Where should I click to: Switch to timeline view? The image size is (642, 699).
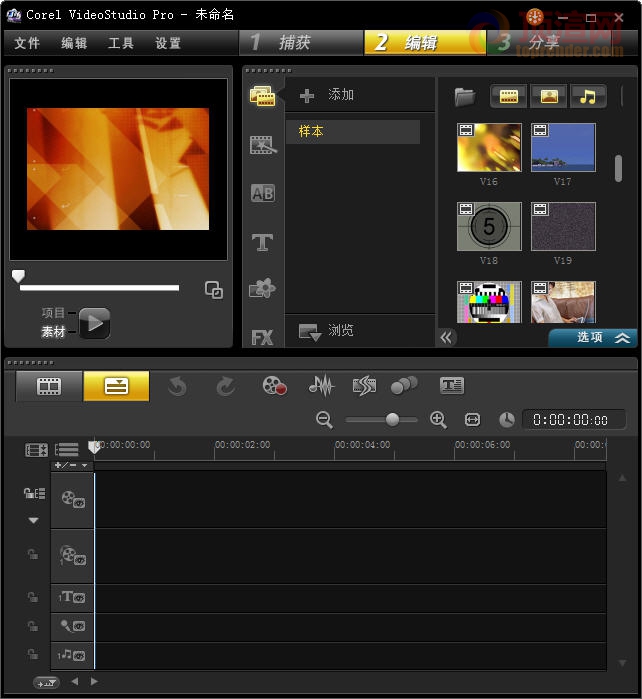[116, 387]
